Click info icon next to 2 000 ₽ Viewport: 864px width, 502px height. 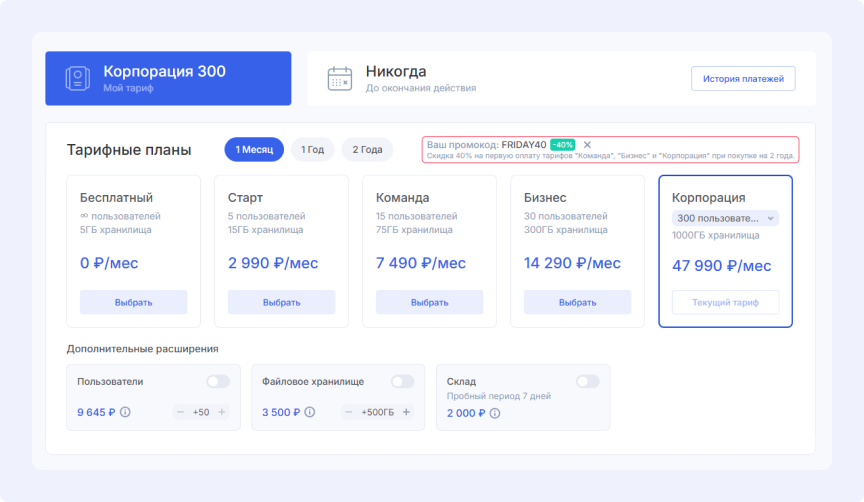(495, 412)
